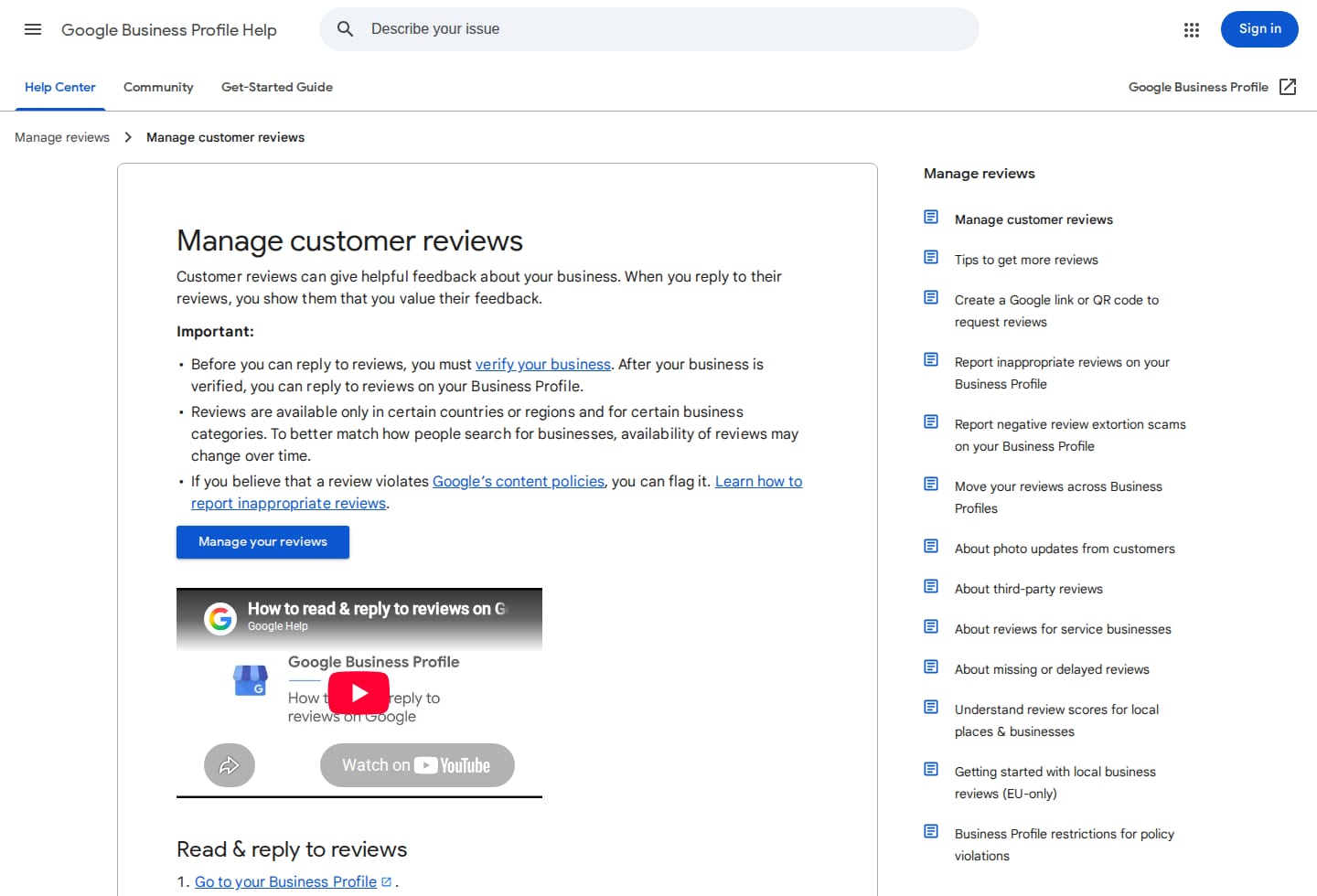Click article icon beside Report inappropriate reviews
1317x896 pixels.
click(931, 360)
